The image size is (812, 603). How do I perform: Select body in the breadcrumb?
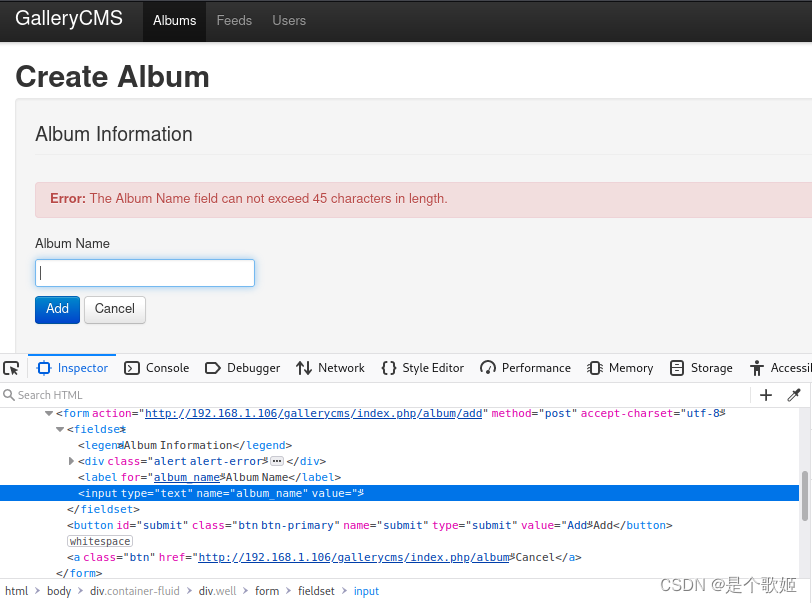[x=59, y=591]
